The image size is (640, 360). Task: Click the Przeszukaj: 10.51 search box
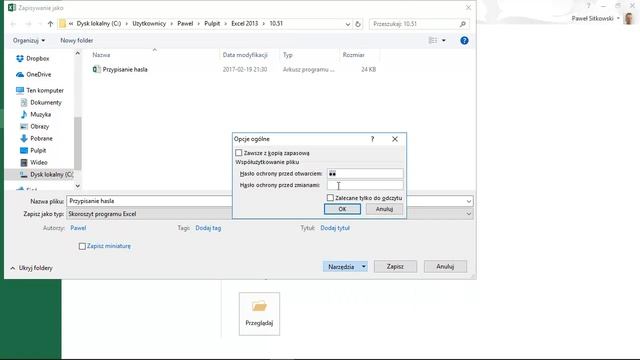pos(419,24)
